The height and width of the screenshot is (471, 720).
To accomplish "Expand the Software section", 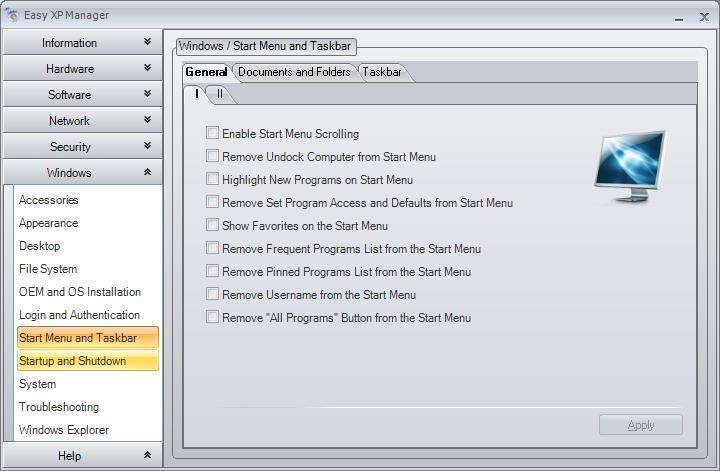I will coord(83,95).
